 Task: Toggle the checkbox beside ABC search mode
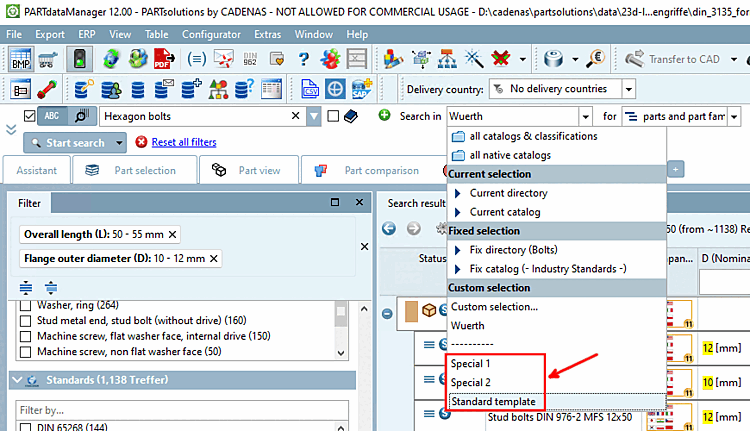tap(29, 116)
